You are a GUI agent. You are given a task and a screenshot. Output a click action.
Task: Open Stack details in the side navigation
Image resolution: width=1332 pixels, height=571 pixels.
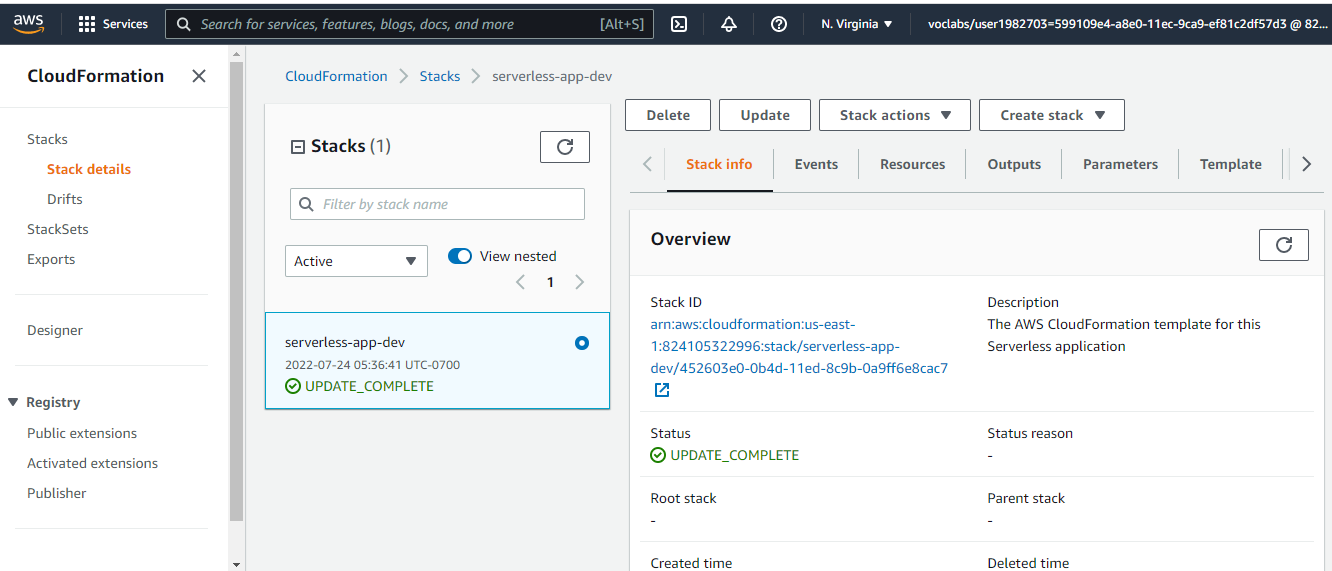tap(89, 169)
